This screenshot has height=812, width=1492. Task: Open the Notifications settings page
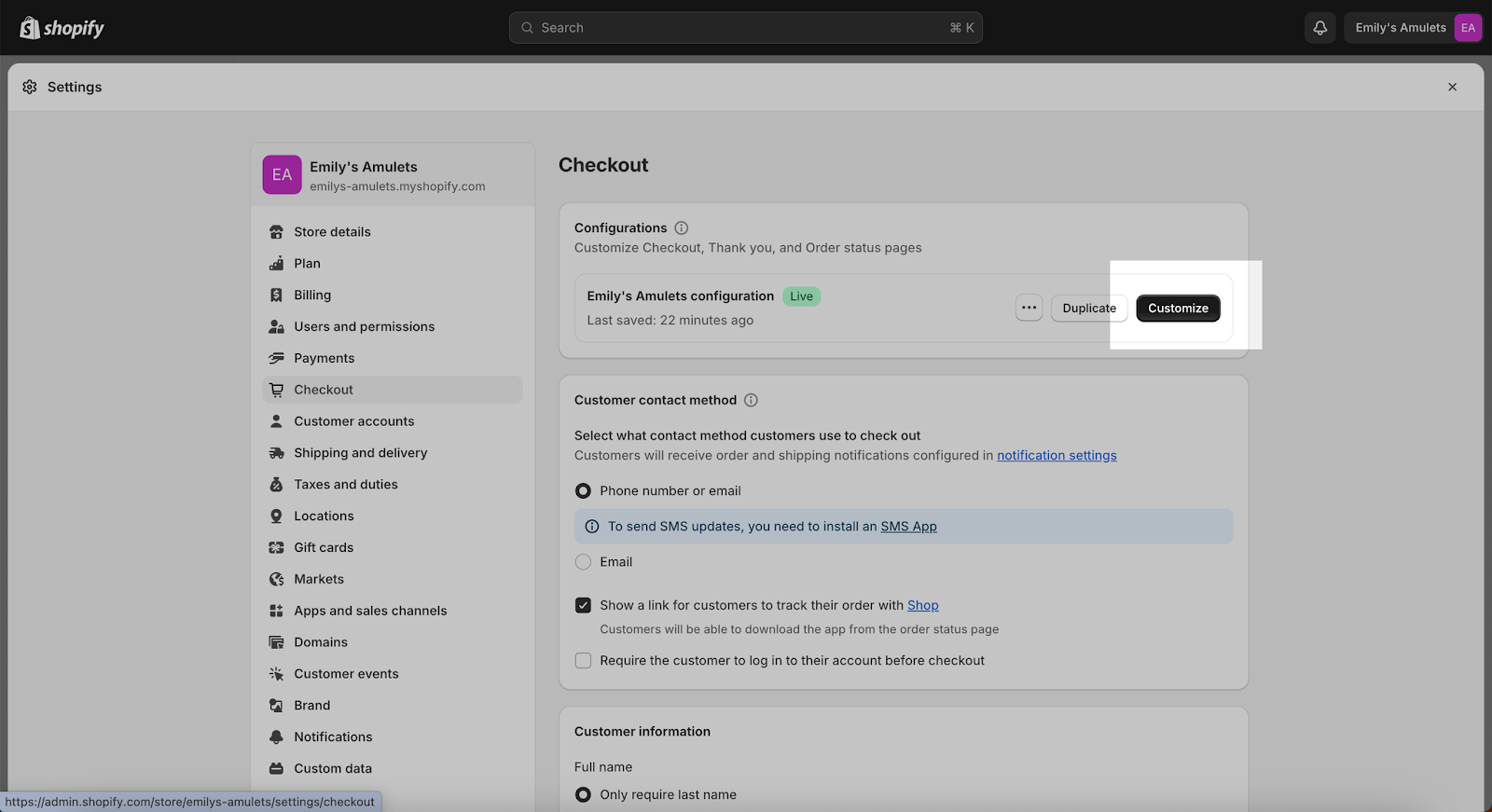pos(333,737)
